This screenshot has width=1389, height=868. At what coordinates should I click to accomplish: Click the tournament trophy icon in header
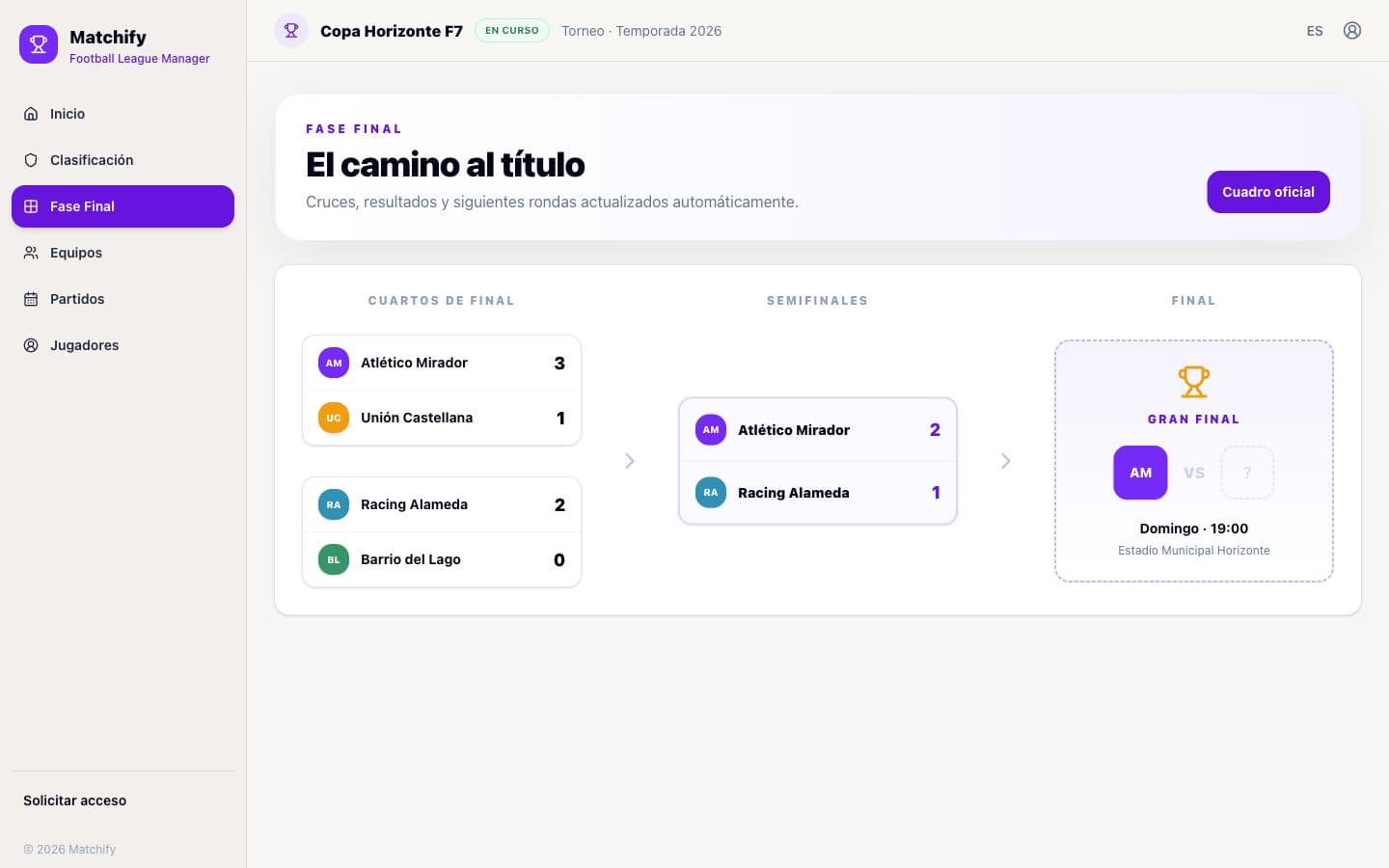point(291,31)
